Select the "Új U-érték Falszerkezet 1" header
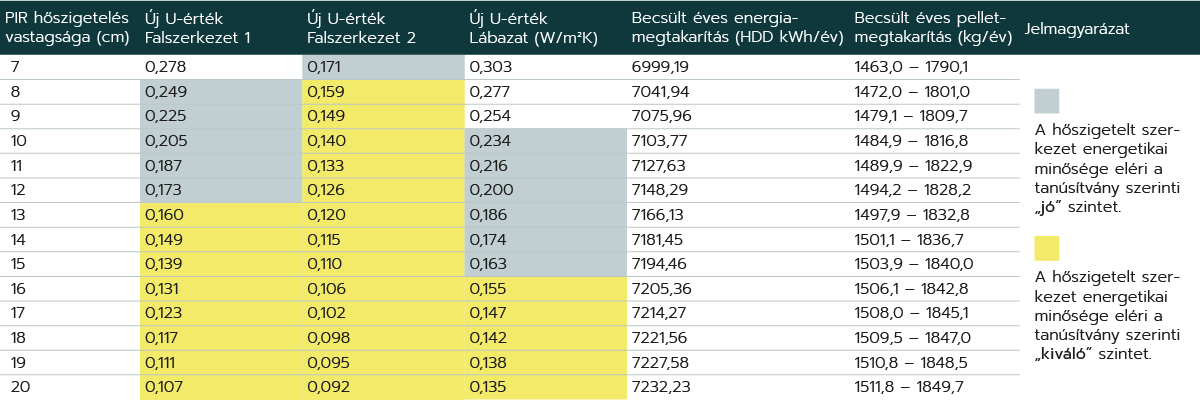Image resolution: width=1200 pixels, height=400 pixels. click(x=198, y=29)
